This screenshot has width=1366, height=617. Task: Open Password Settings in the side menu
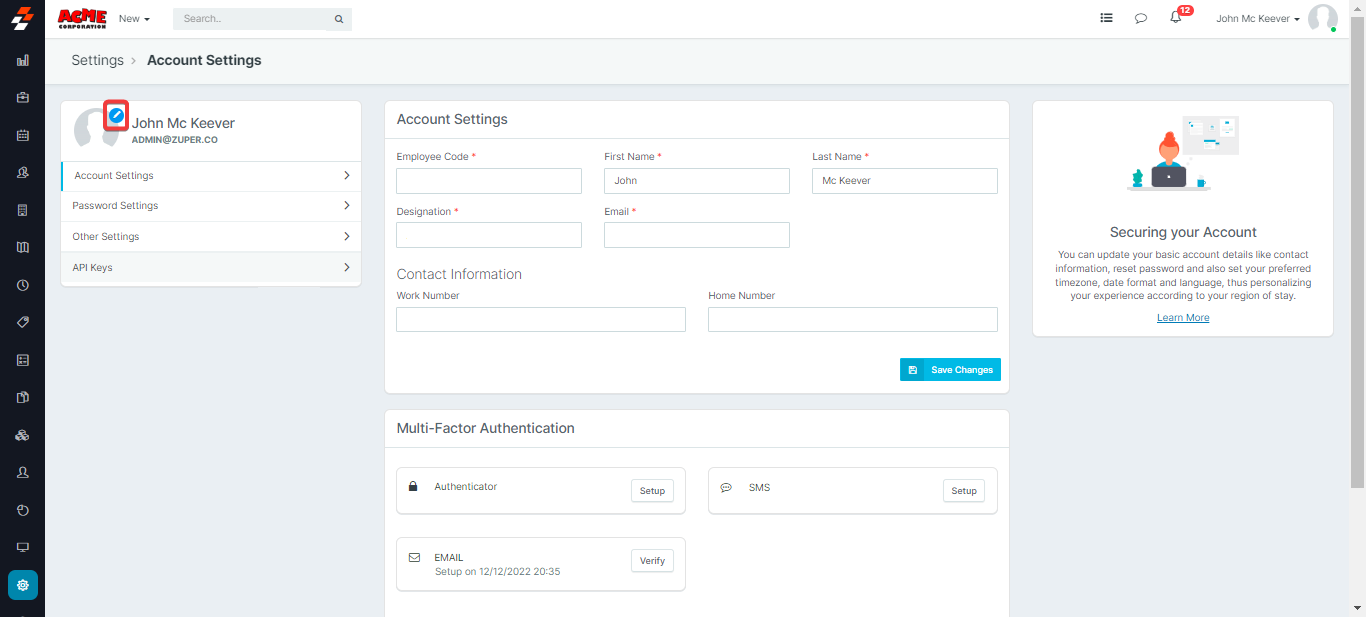pos(211,206)
